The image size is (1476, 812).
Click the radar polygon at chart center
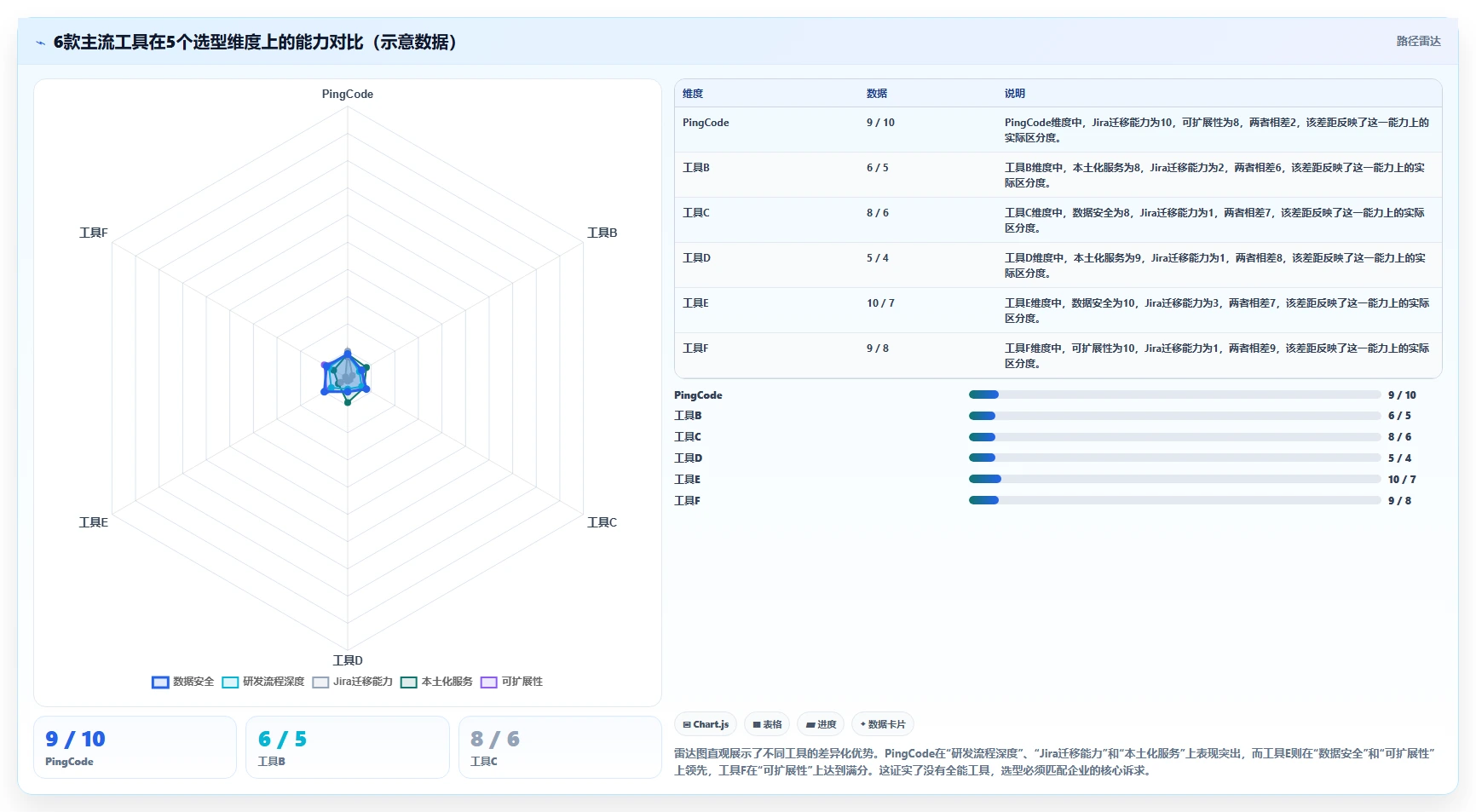tap(347, 376)
